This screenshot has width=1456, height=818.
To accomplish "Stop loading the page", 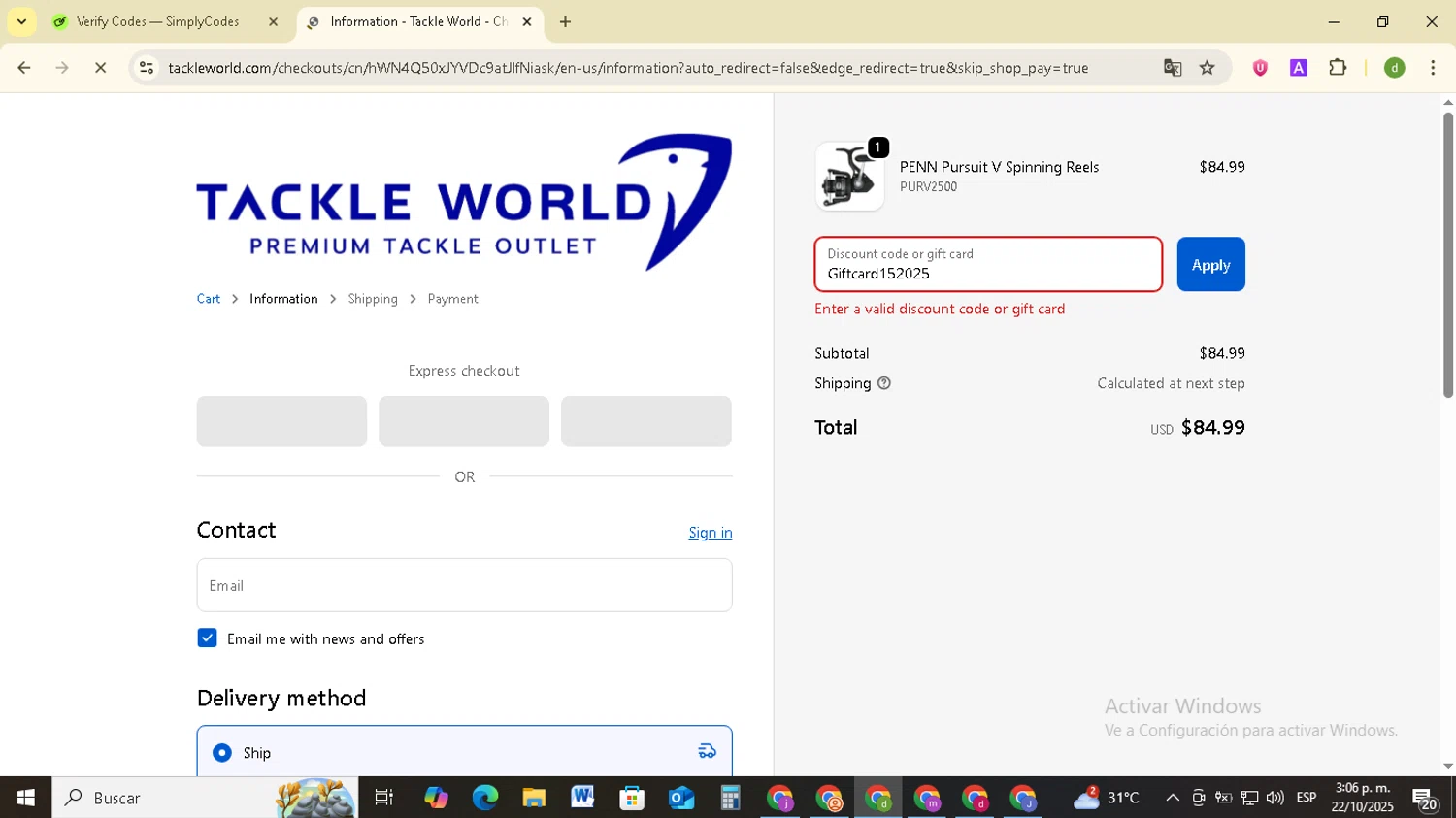I will coord(100,68).
